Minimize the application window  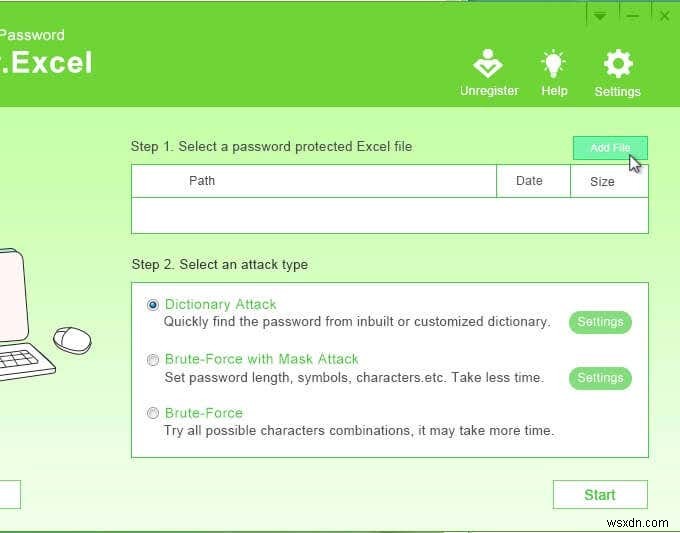pos(632,16)
